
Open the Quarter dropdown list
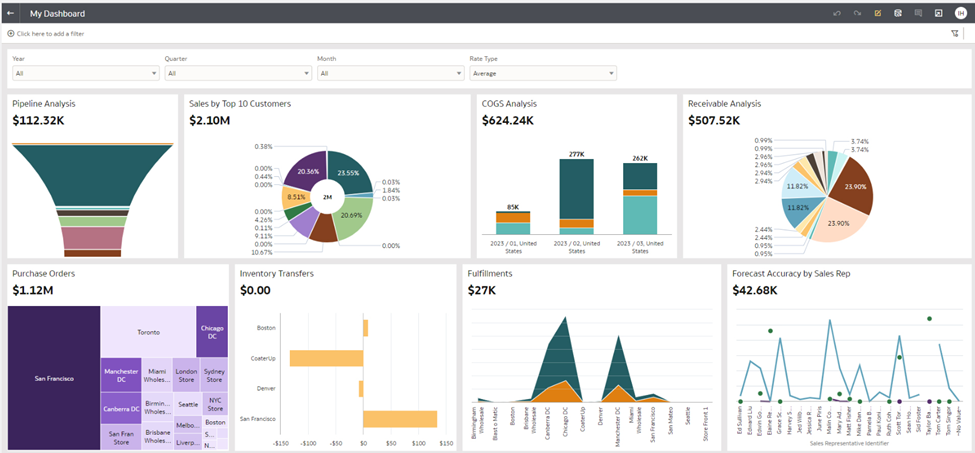(x=238, y=73)
